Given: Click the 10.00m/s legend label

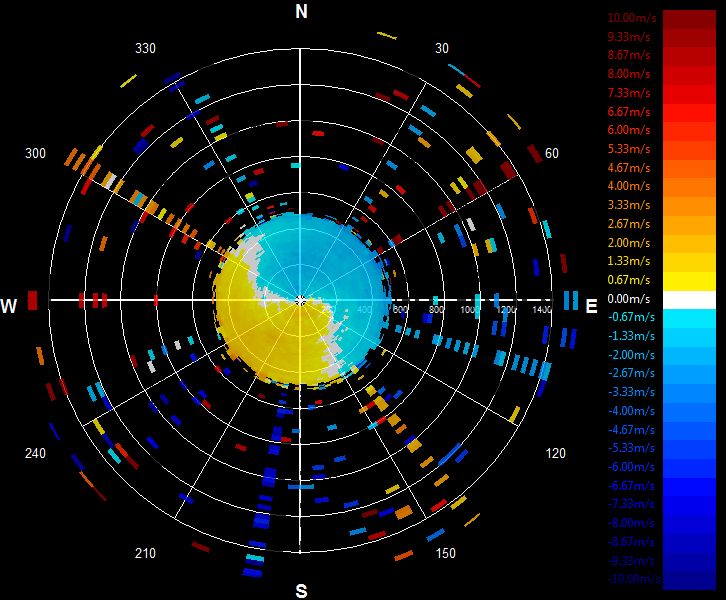Looking at the screenshot, I should [x=632, y=18].
